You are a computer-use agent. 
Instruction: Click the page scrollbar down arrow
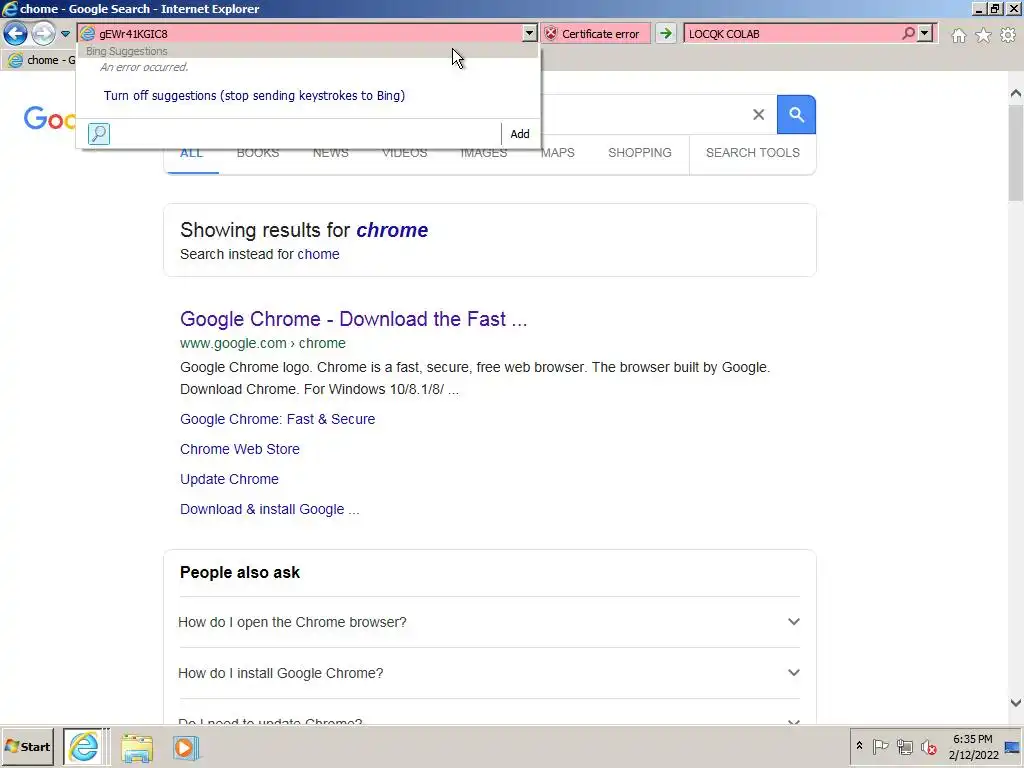pos(1016,703)
